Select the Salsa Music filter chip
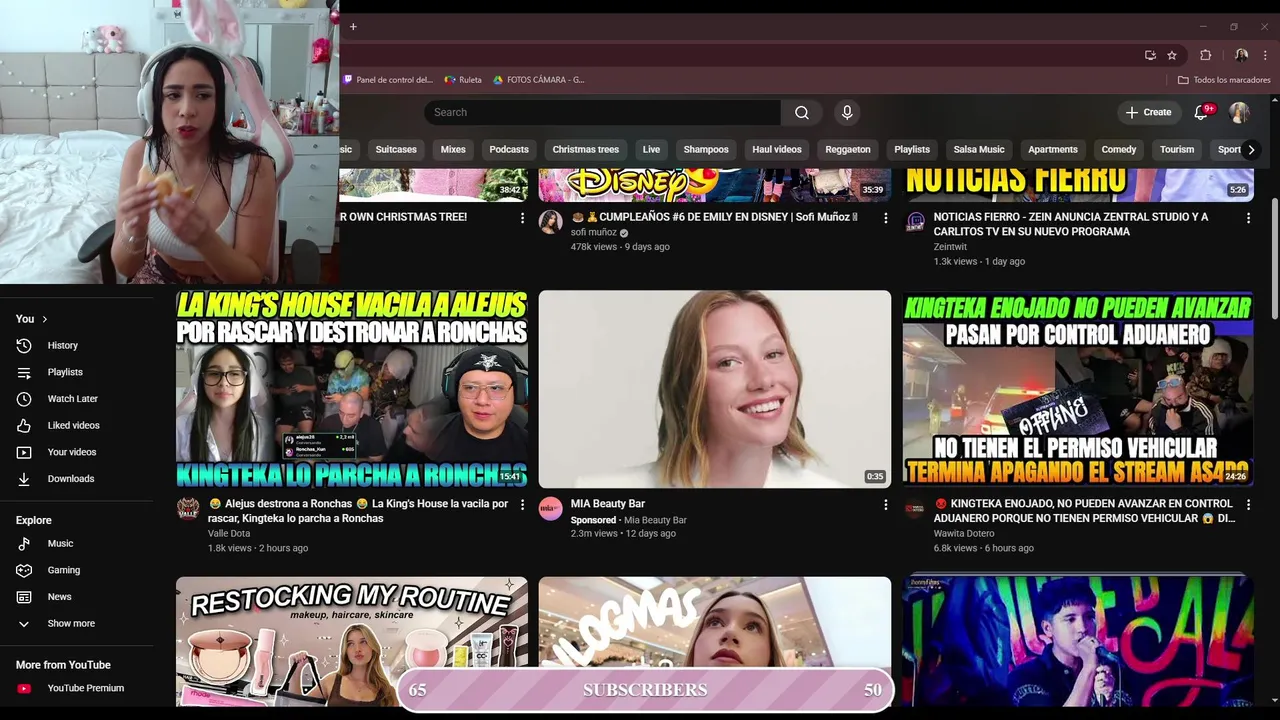Viewport: 1280px width, 720px height. 979,150
